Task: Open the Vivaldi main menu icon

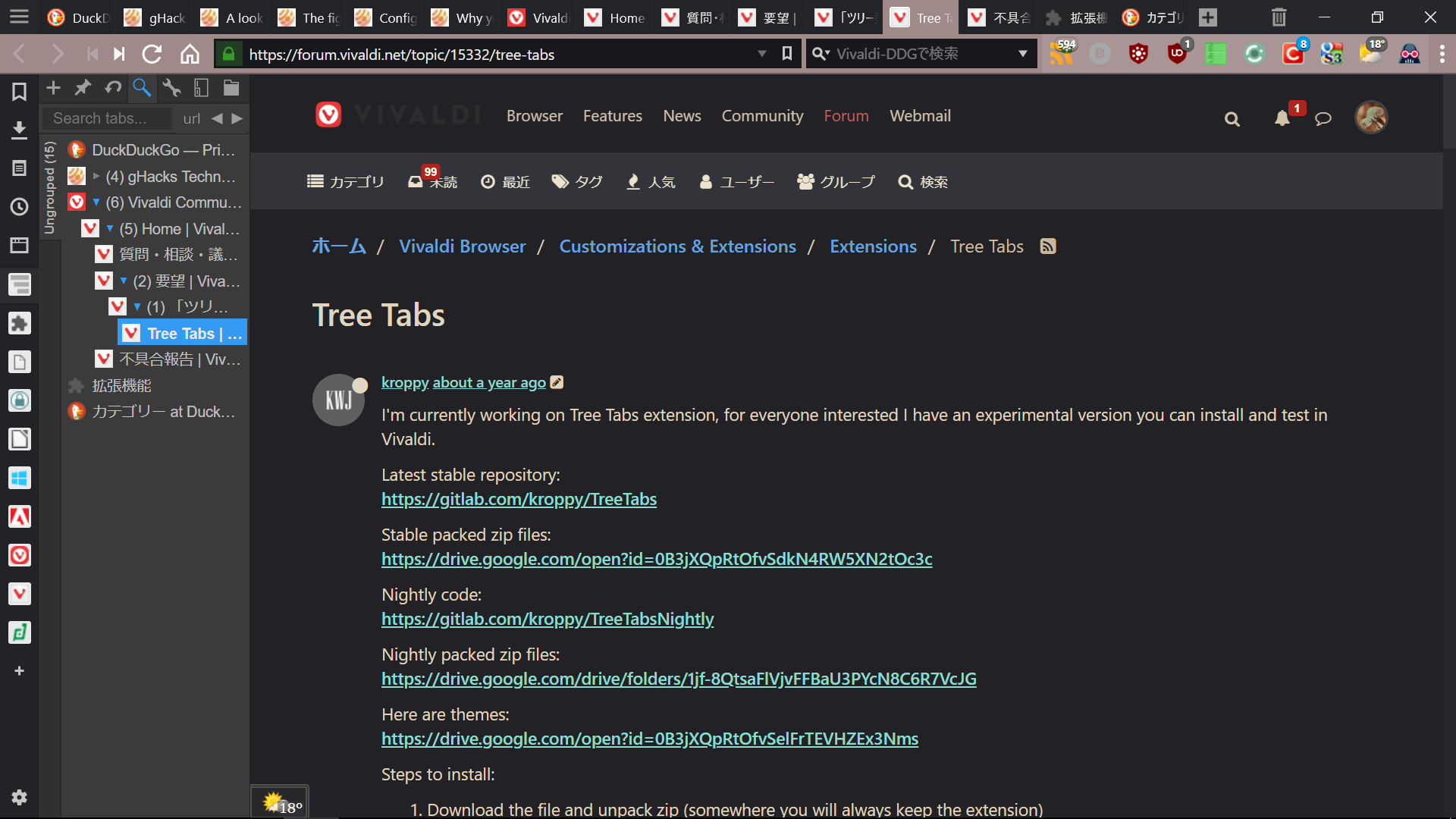Action: pyautogui.click(x=19, y=17)
